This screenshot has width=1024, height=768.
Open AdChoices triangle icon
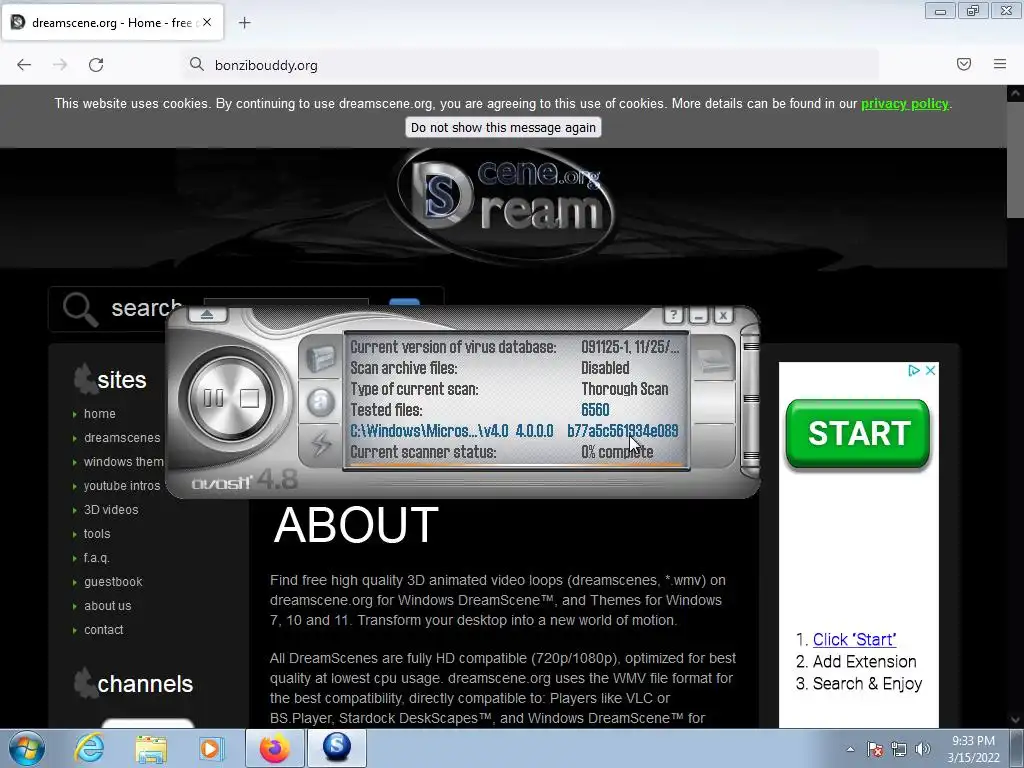(914, 370)
